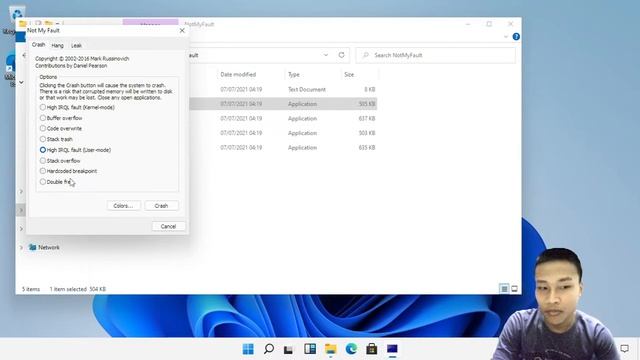
Task: Close the Not My Fault dialog
Action: [182, 31]
